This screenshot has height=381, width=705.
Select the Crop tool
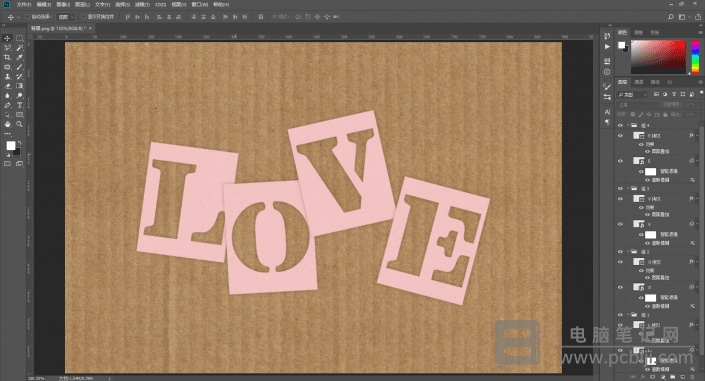(7, 57)
